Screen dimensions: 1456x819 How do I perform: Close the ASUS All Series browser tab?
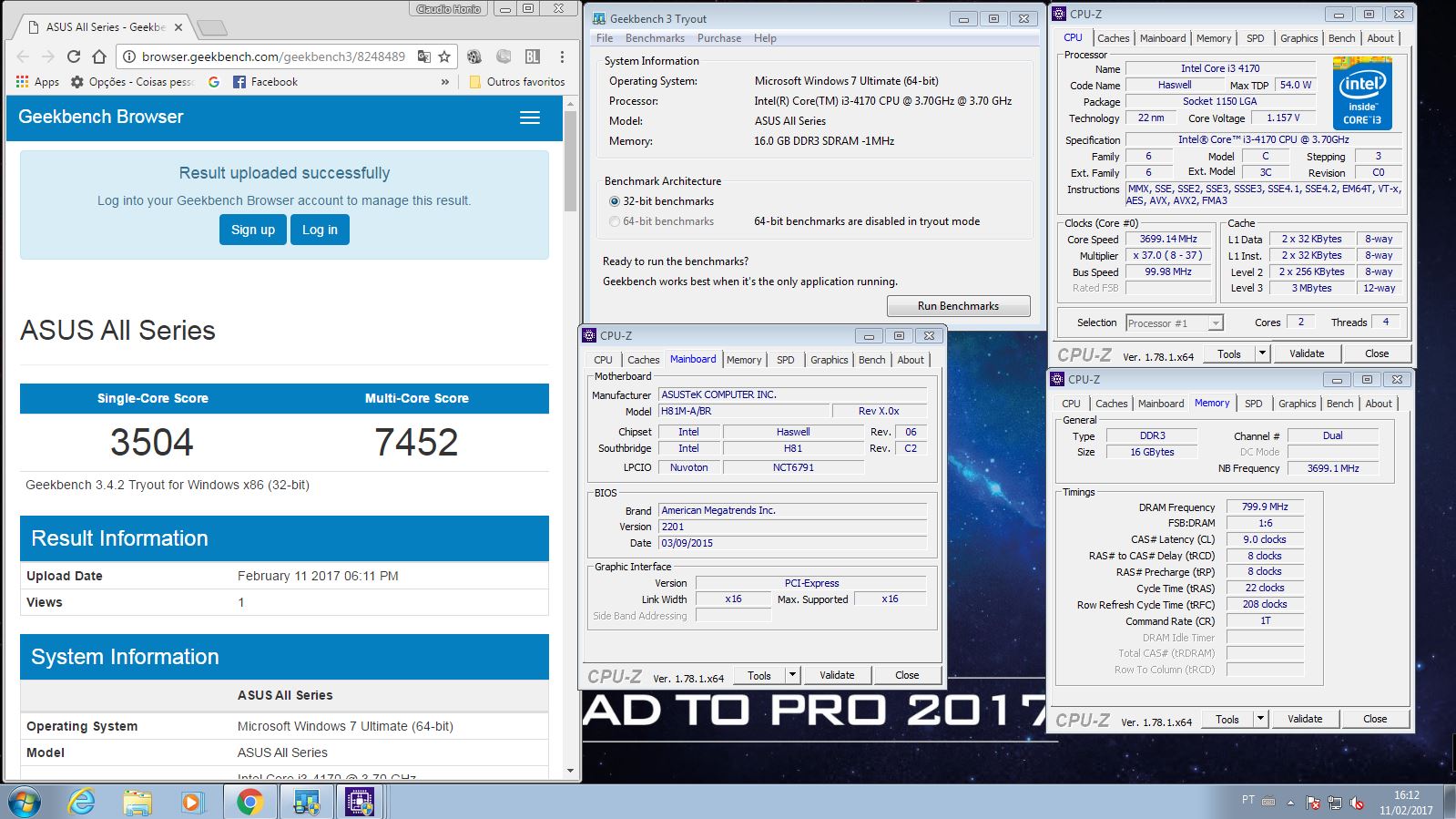click(x=178, y=27)
